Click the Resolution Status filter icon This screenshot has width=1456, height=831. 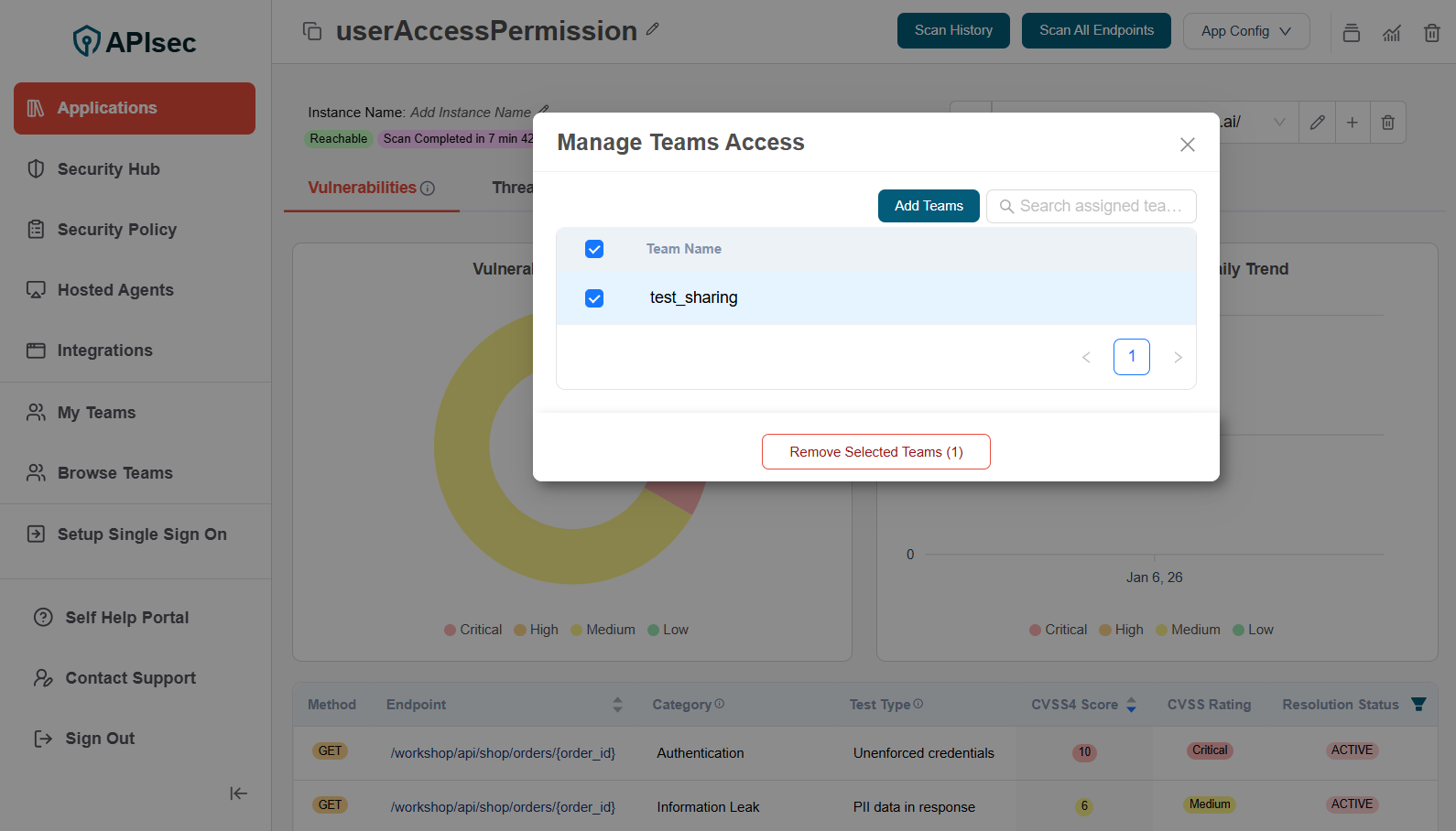click(1418, 704)
